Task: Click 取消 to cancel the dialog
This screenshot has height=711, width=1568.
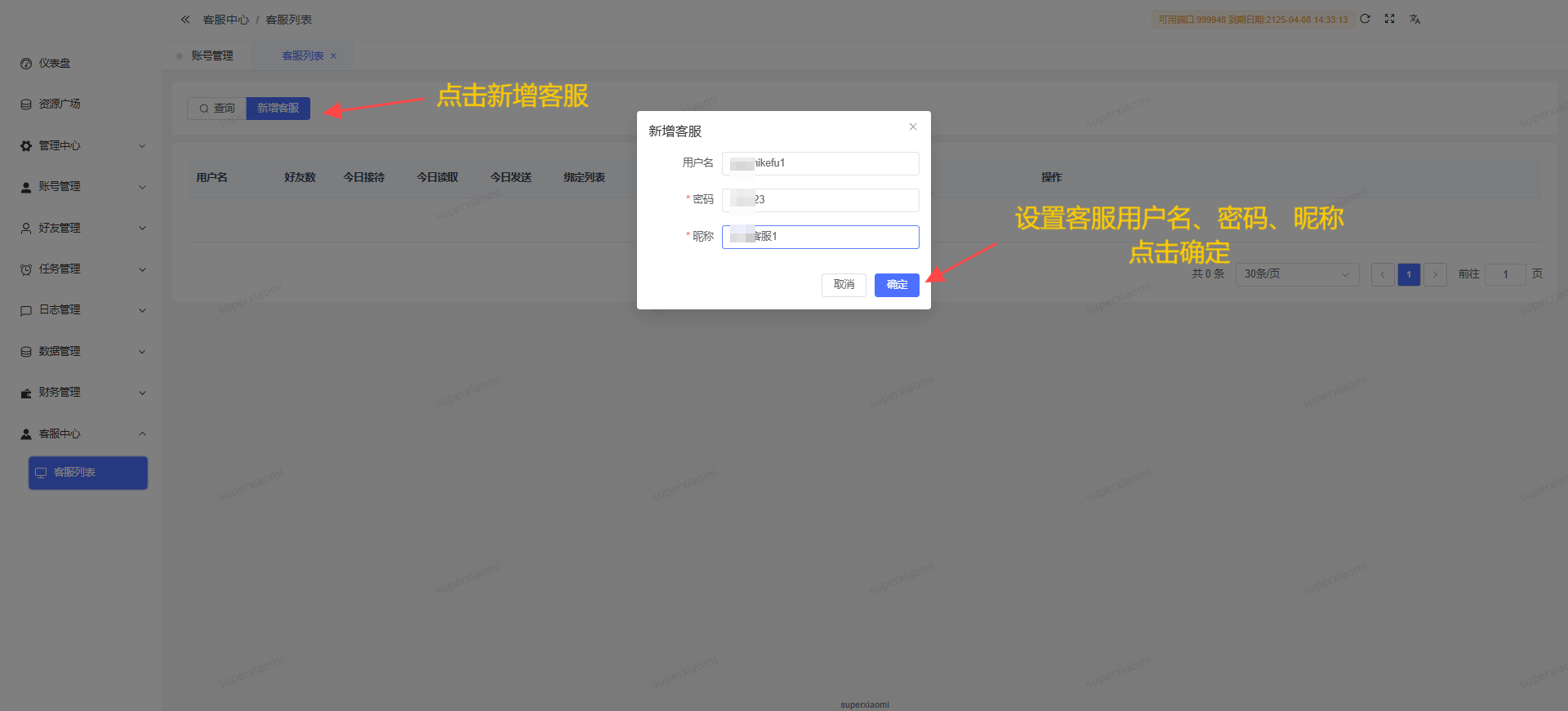Action: point(844,285)
